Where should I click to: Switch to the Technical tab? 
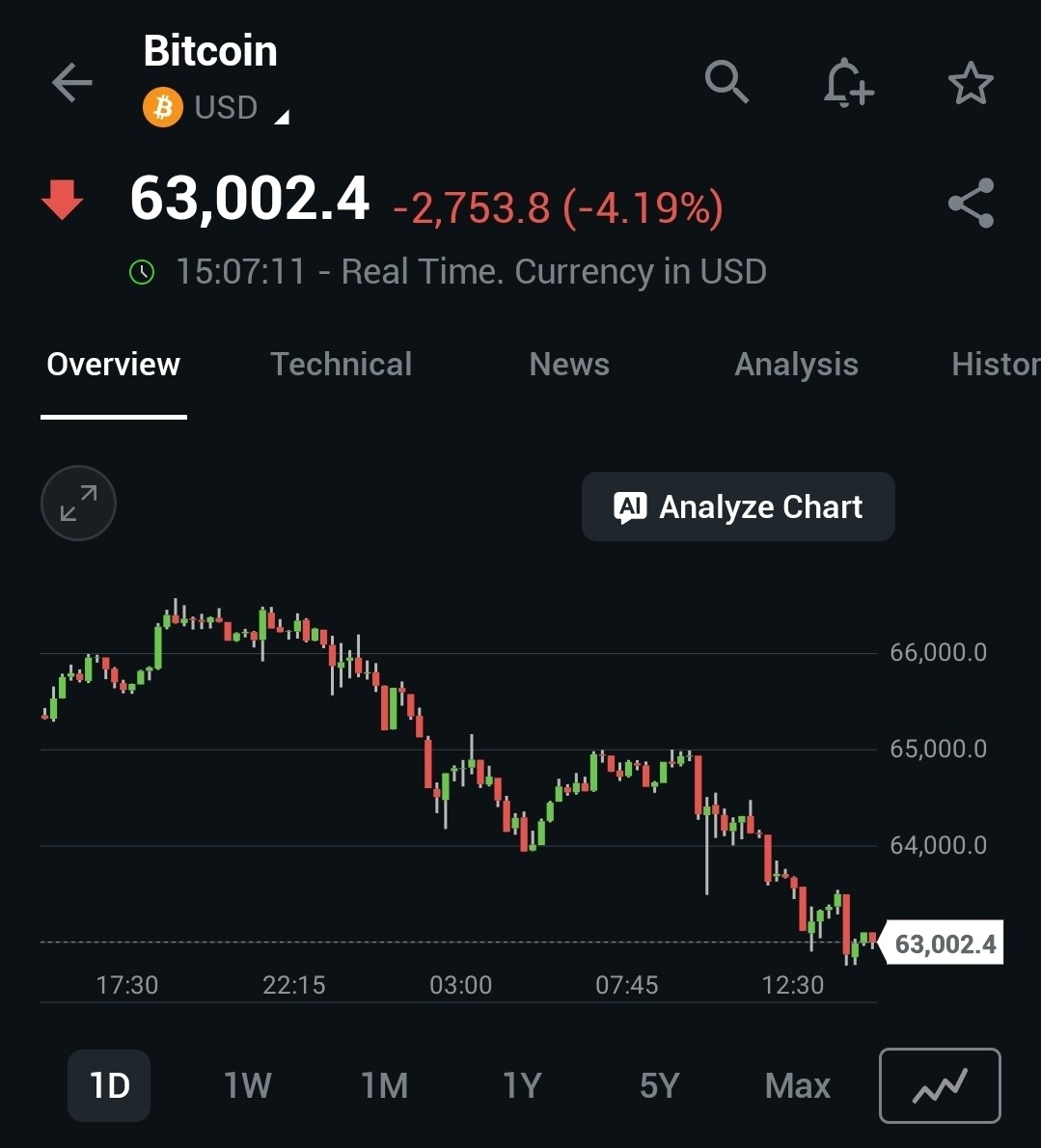tap(341, 365)
